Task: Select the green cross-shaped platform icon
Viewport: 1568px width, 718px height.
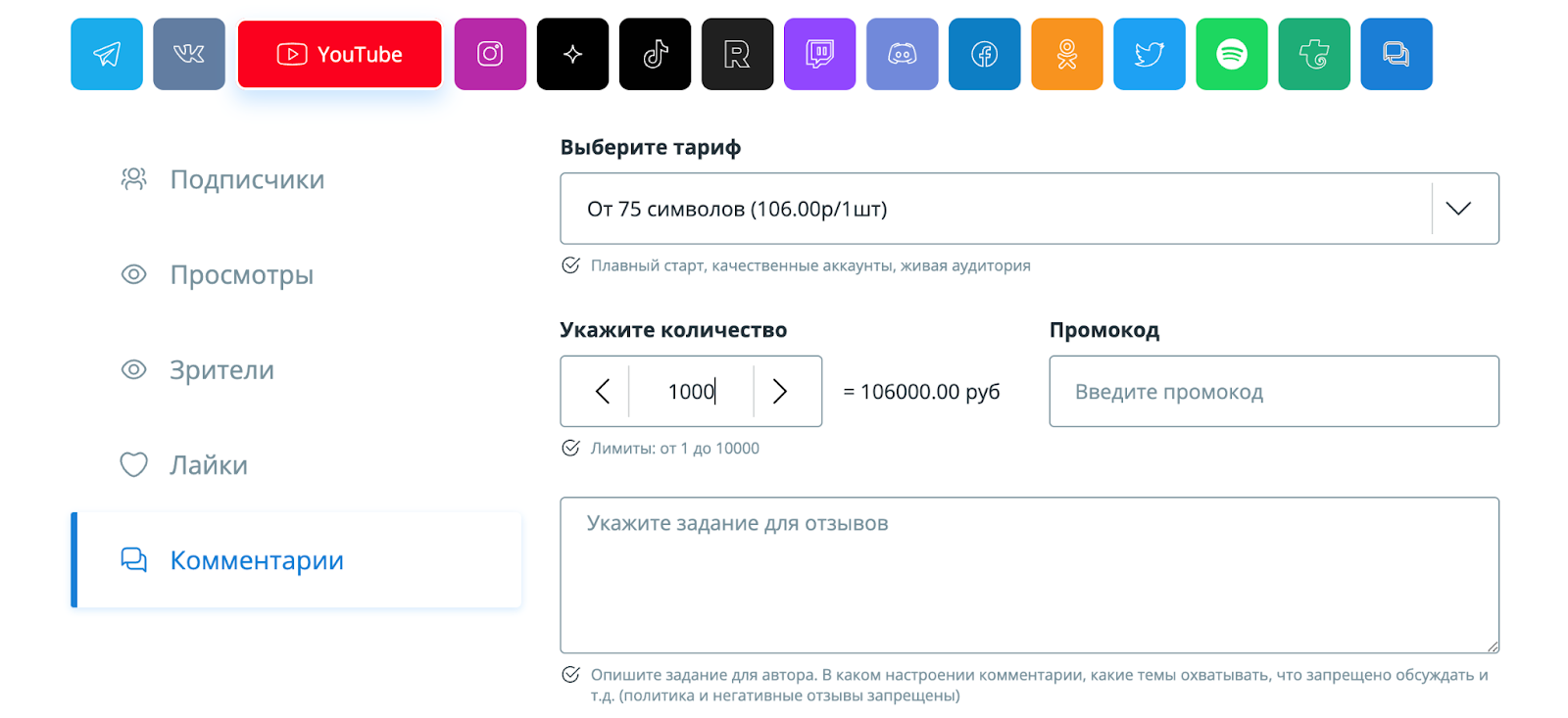Action: click(x=1314, y=54)
